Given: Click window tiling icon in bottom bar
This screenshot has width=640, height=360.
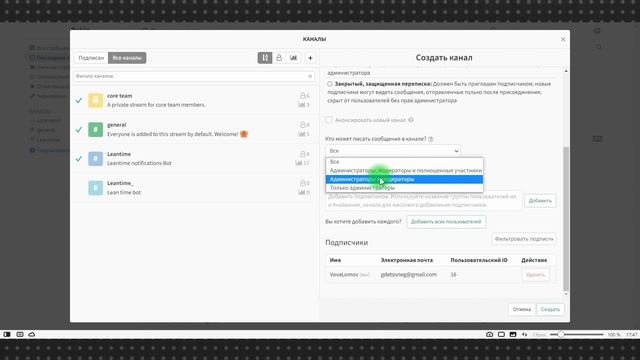Looking at the screenshot, I should (501, 334).
